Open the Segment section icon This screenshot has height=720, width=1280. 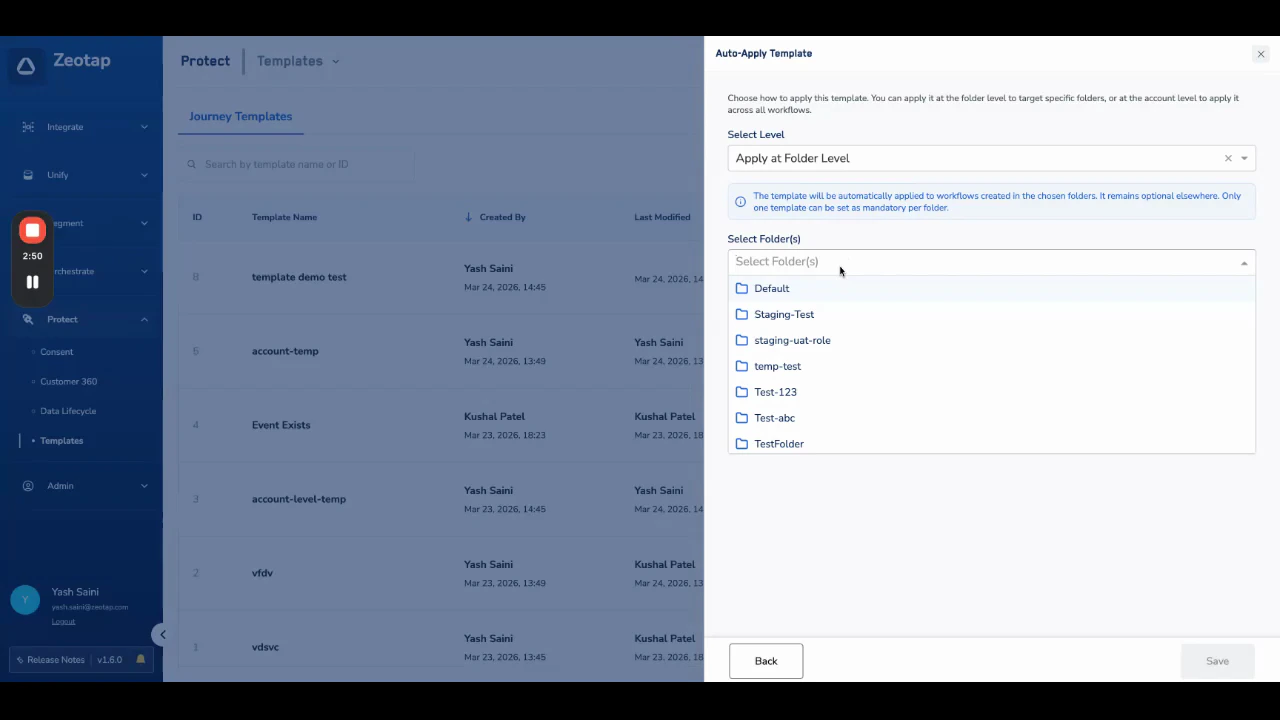click(28, 223)
